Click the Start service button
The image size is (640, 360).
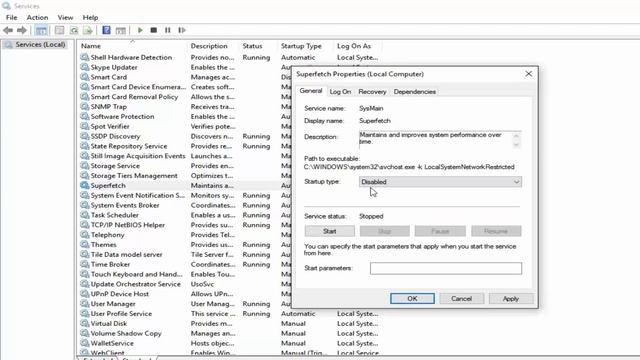click(x=329, y=231)
